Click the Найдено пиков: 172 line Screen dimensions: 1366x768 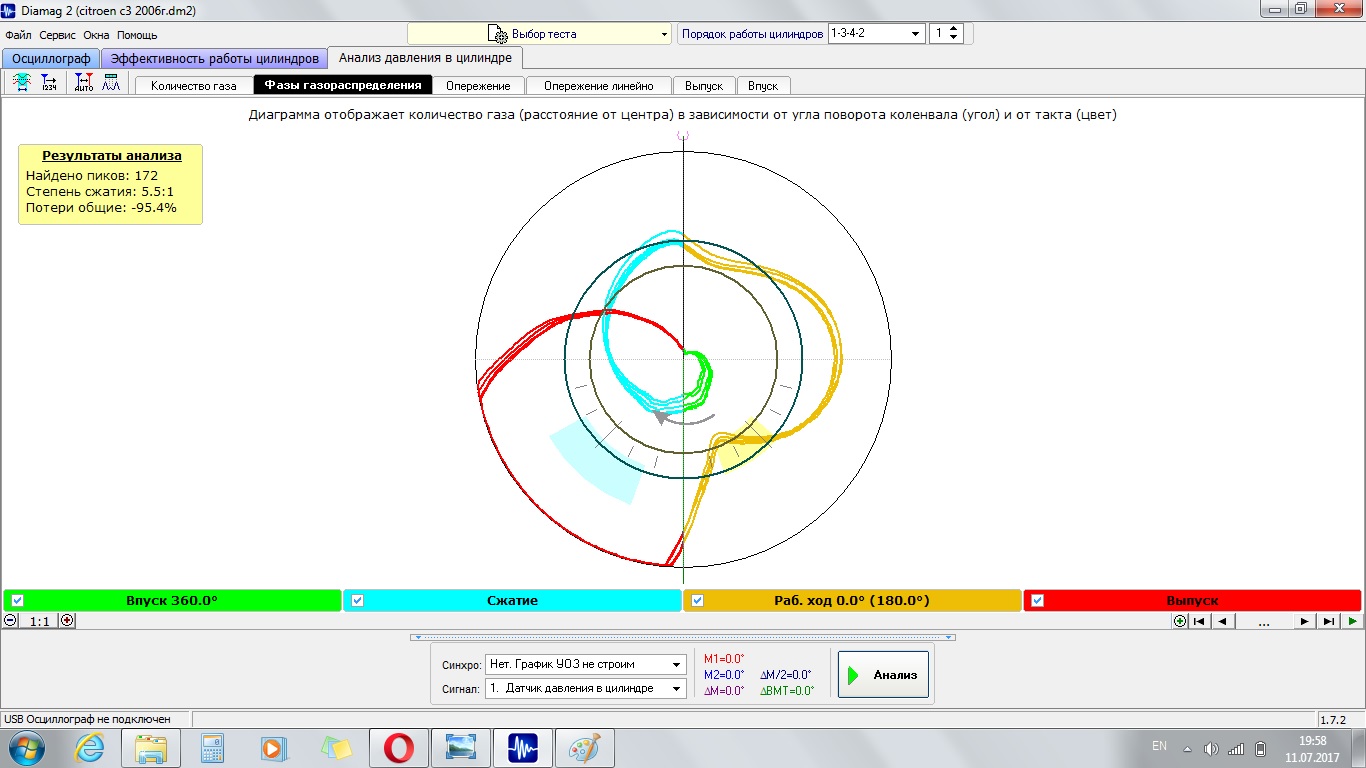(92, 175)
